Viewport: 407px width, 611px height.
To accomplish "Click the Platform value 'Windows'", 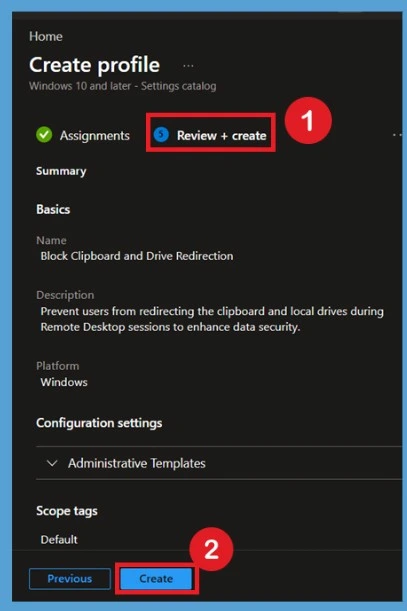I will (64, 382).
